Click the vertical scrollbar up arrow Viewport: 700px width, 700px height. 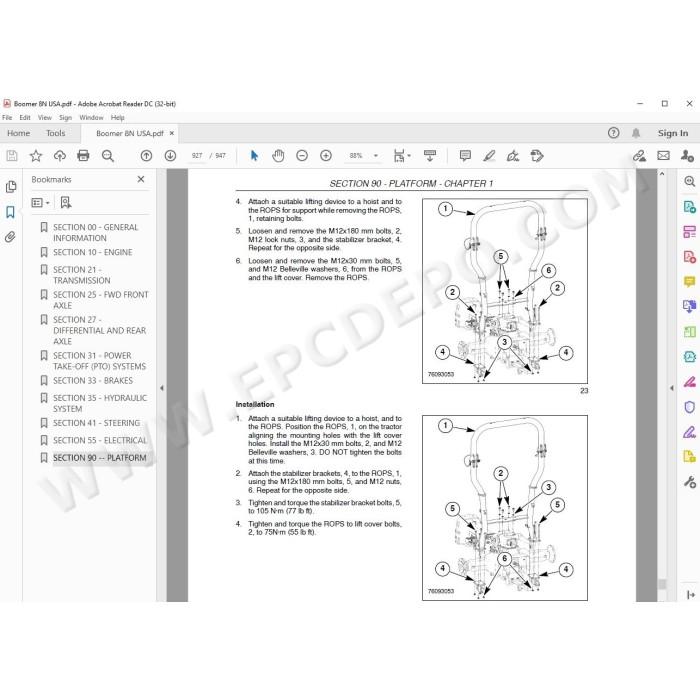[x=662, y=174]
